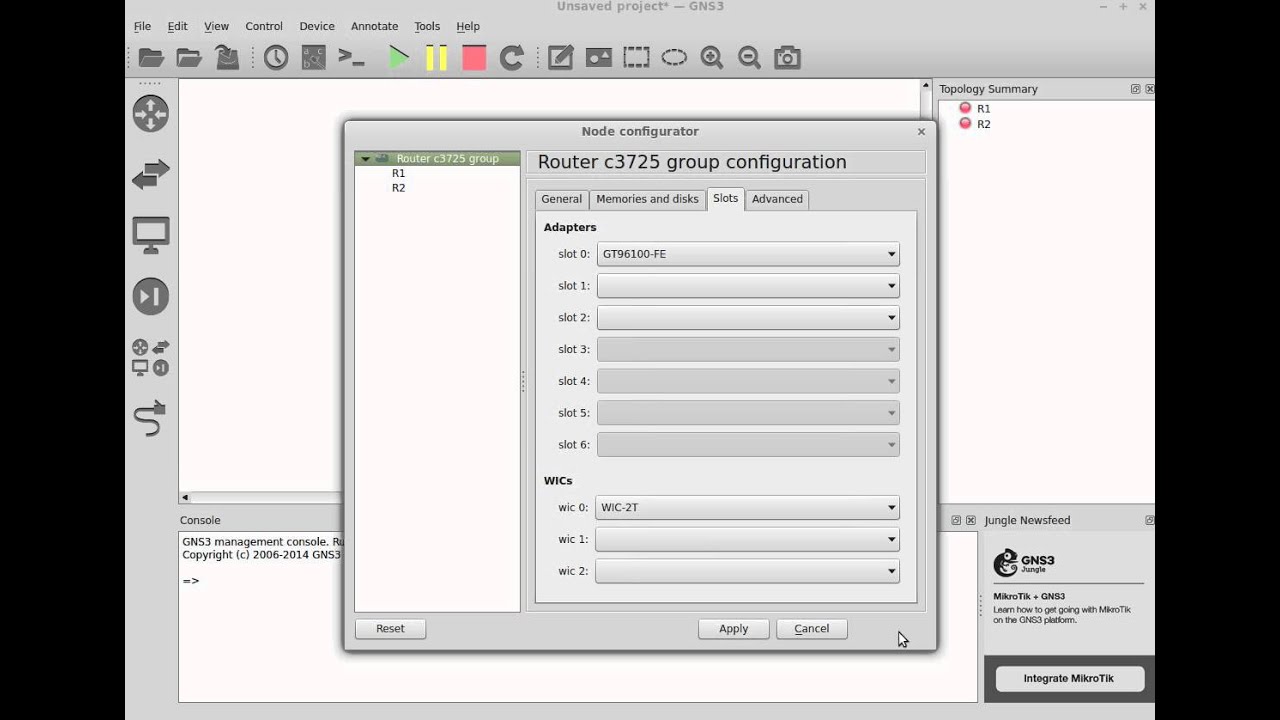Click the canvas vertical scrollbar up arrow
The image size is (1280, 720).
[x=926, y=86]
